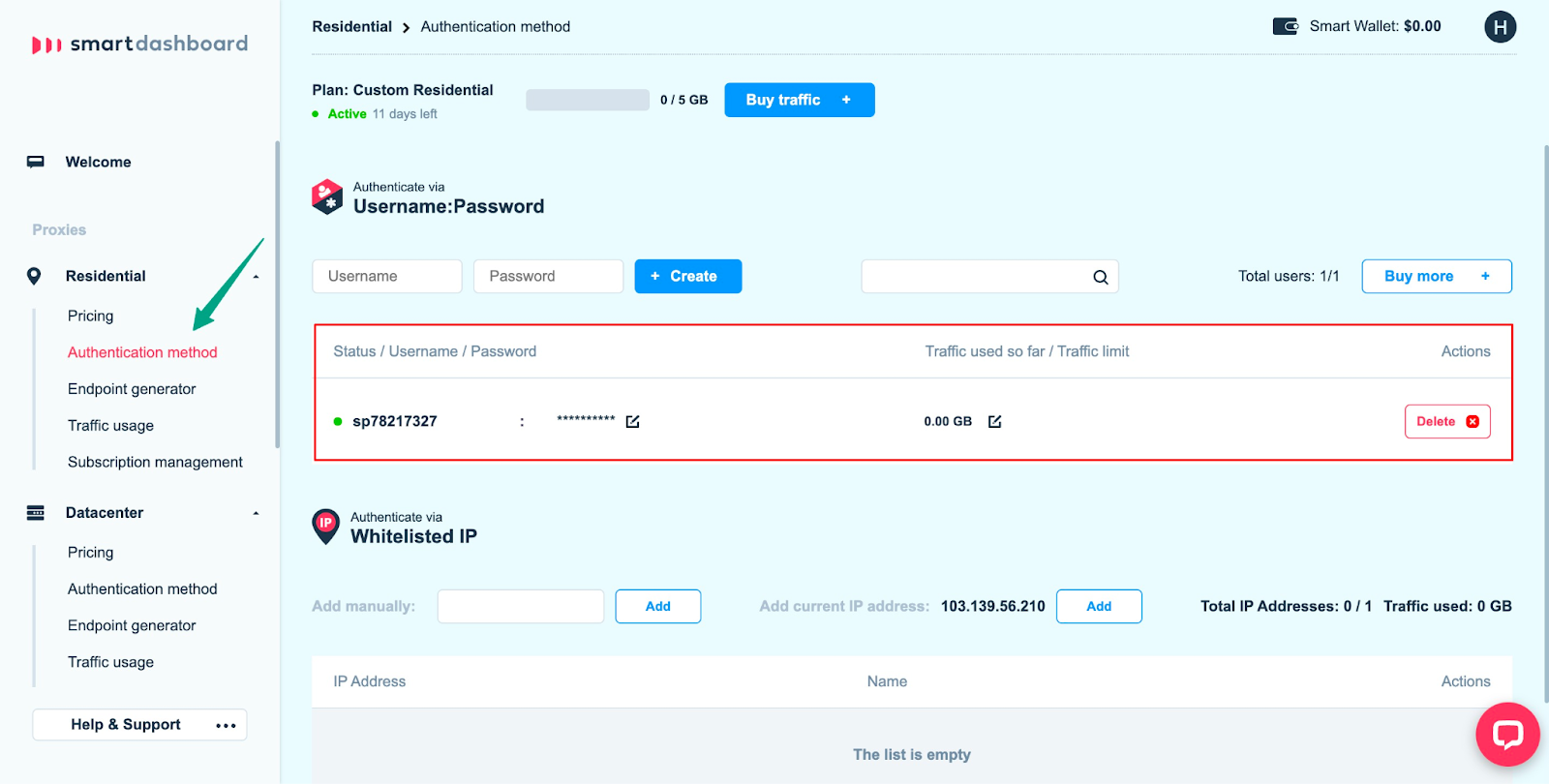Open Residential Endpoint generator
The width and height of the screenshot is (1549, 784).
[x=132, y=389]
